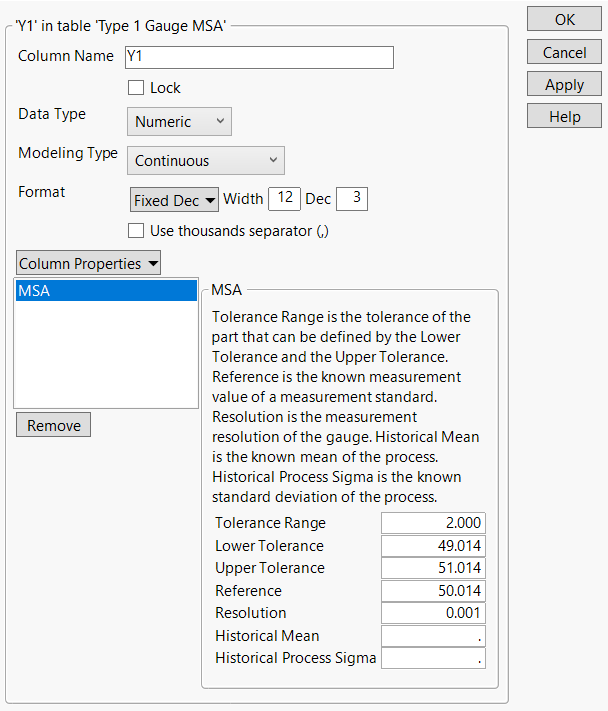608x711 pixels.
Task: Select MSA in the properties list
Action: (x=105, y=291)
